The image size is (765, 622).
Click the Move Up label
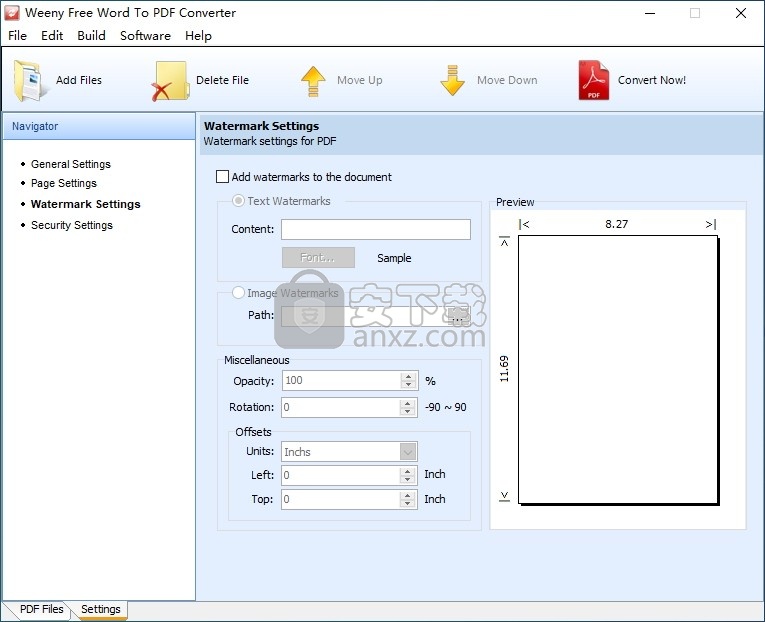click(x=360, y=80)
